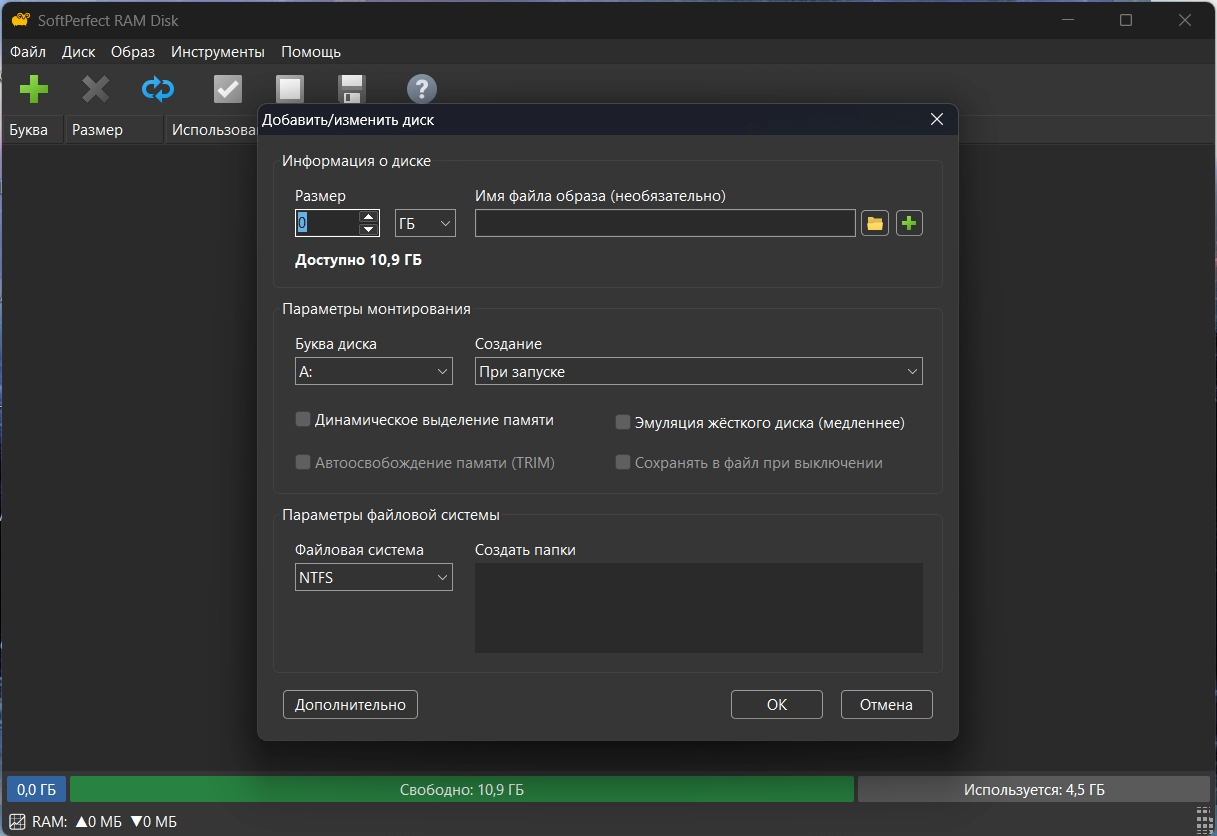
Task: Decrease size with the down spinner arrow
Action: click(368, 230)
